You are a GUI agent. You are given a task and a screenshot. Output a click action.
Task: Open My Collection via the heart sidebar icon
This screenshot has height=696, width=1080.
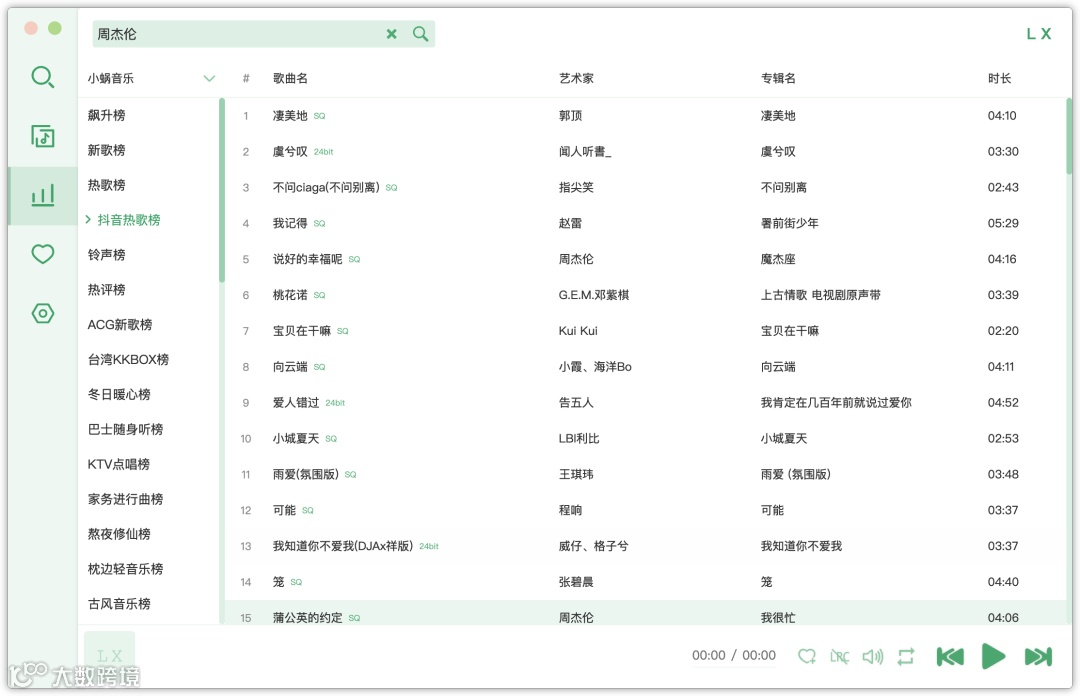(42, 254)
